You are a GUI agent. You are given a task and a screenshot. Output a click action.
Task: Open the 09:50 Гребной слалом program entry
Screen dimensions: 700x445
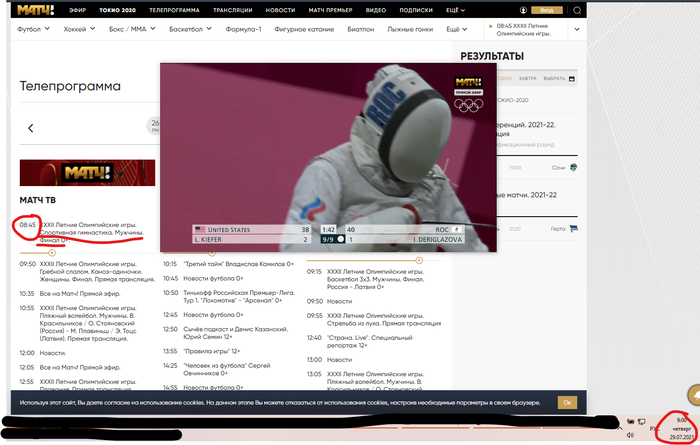point(88,271)
